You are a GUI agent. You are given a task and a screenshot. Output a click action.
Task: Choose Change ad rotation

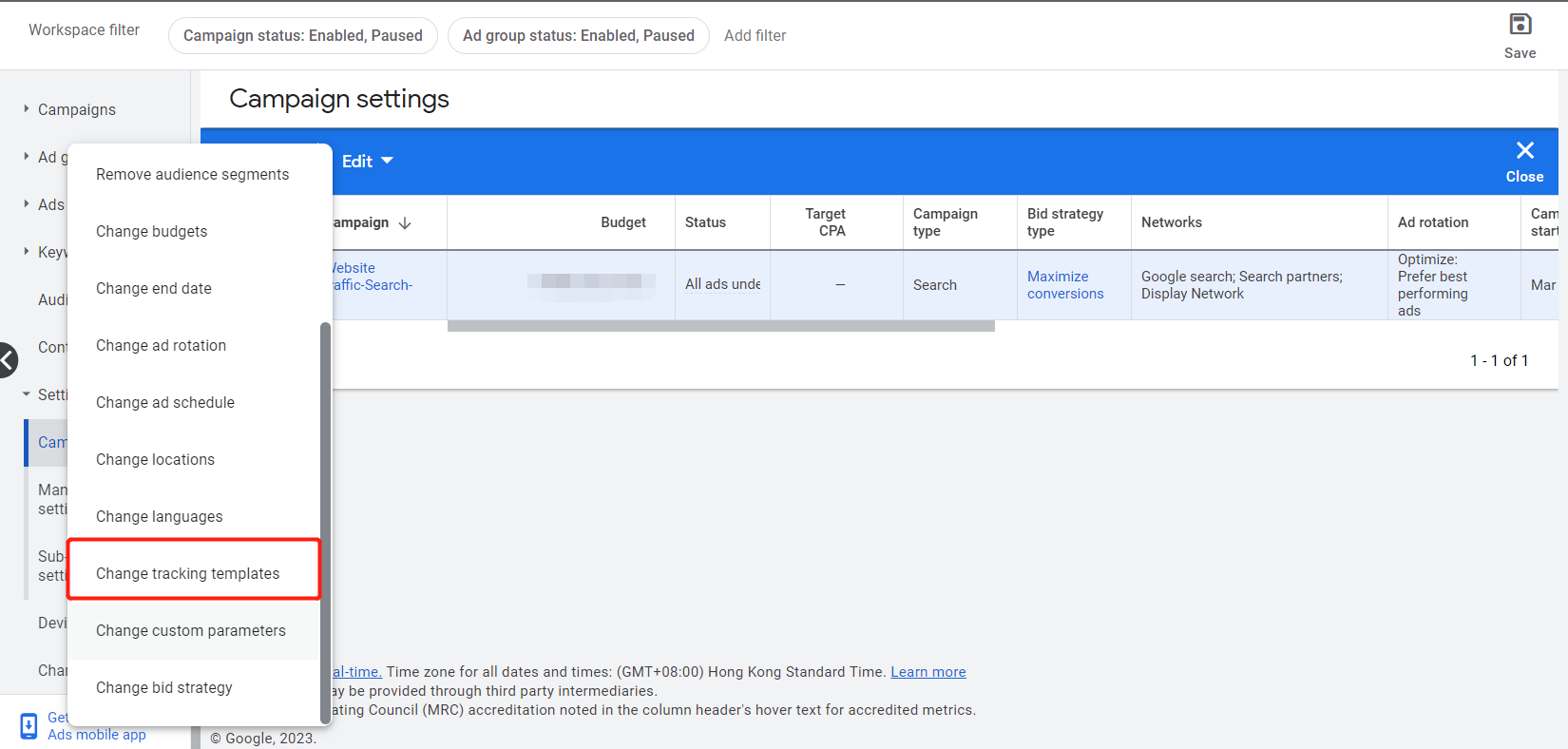pyautogui.click(x=193, y=346)
